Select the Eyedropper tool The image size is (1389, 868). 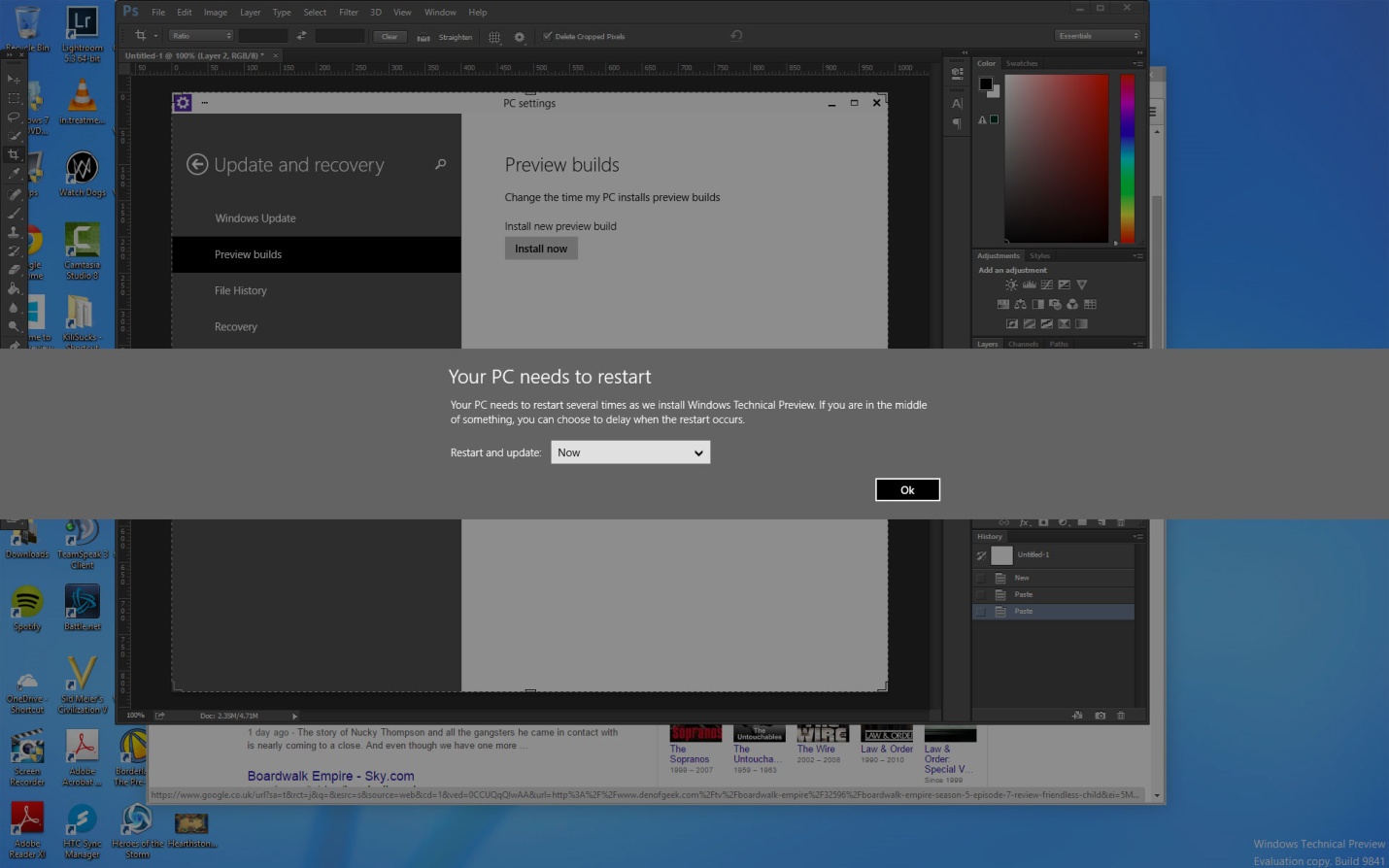click(x=14, y=174)
